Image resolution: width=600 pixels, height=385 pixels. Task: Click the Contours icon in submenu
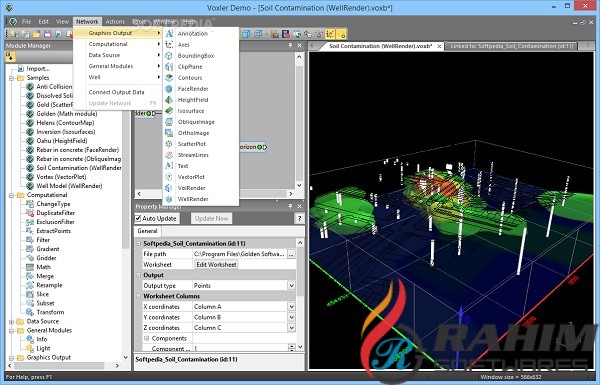[x=169, y=78]
